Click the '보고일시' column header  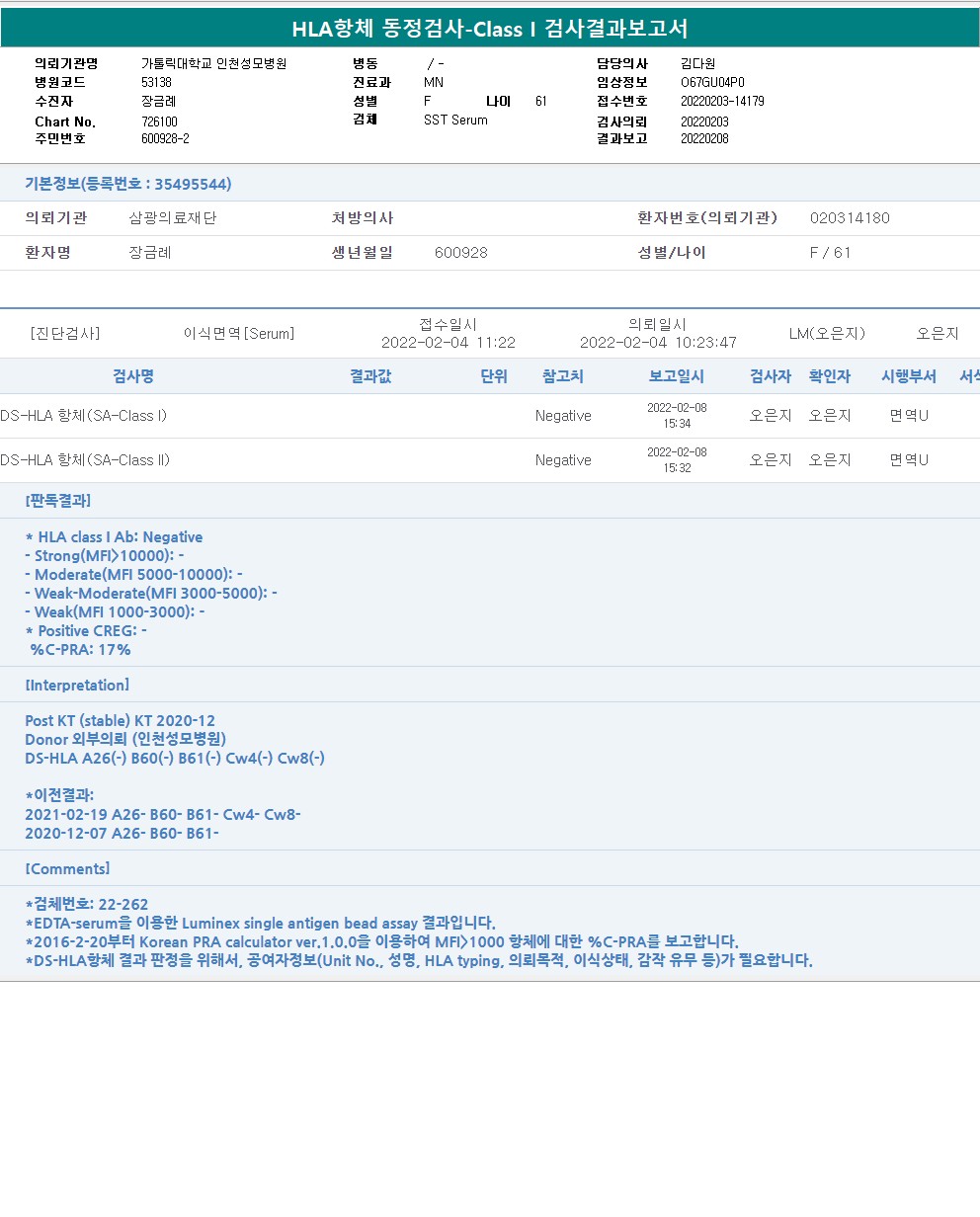tap(677, 376)
